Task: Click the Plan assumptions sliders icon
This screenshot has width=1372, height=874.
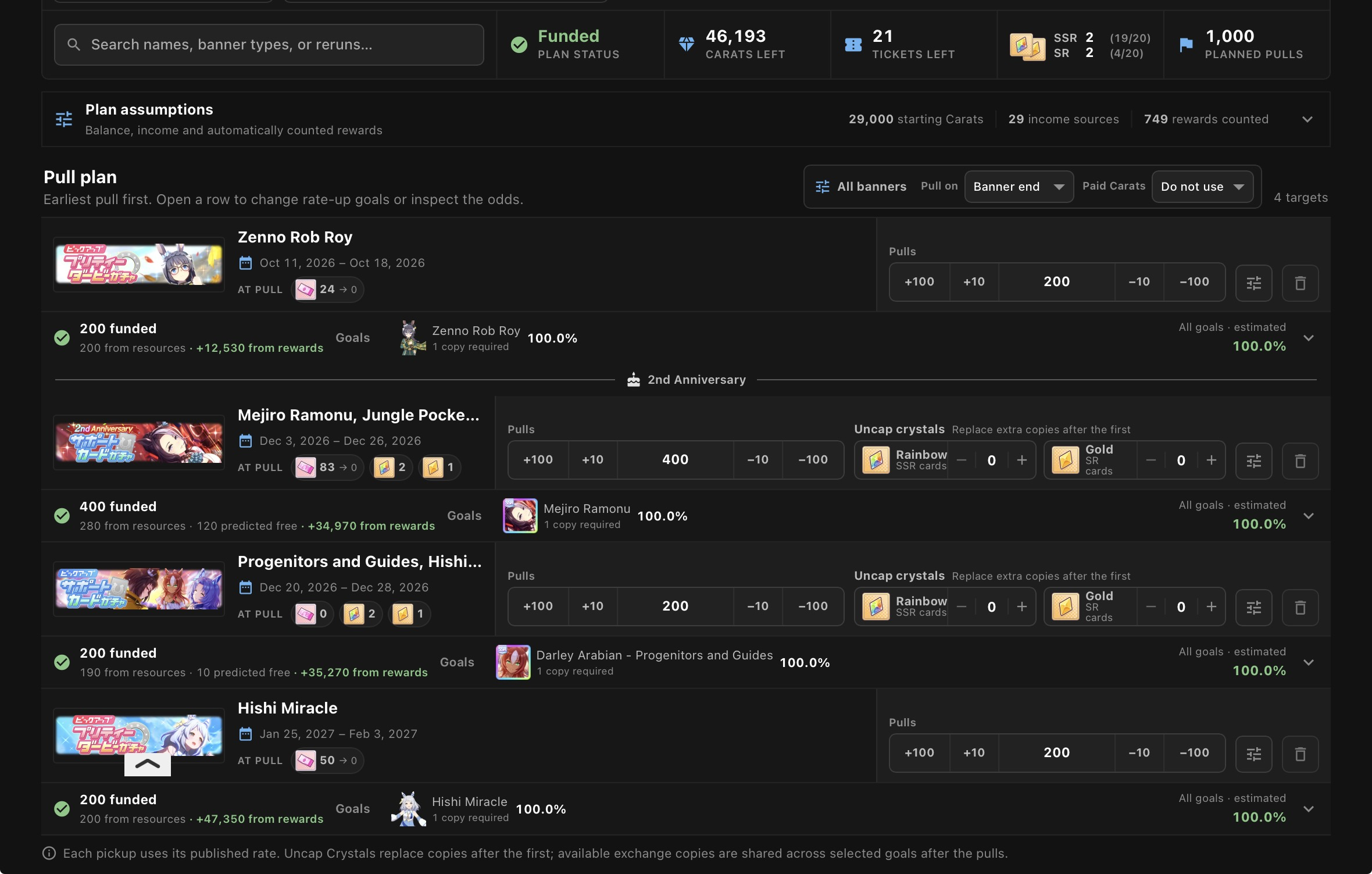Action: click(64, 119)
